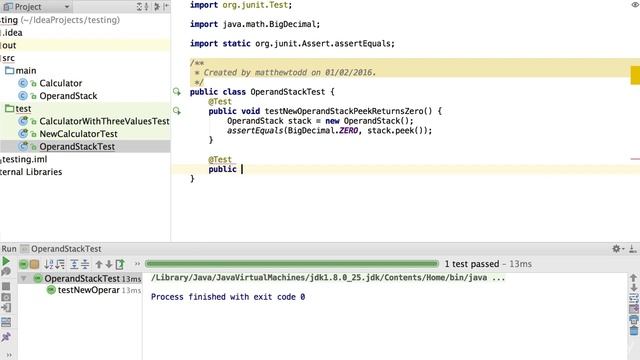The image size is (640, 360).
Task: Toggle sort tests alphabetically
Action: (x=49, y=264)
